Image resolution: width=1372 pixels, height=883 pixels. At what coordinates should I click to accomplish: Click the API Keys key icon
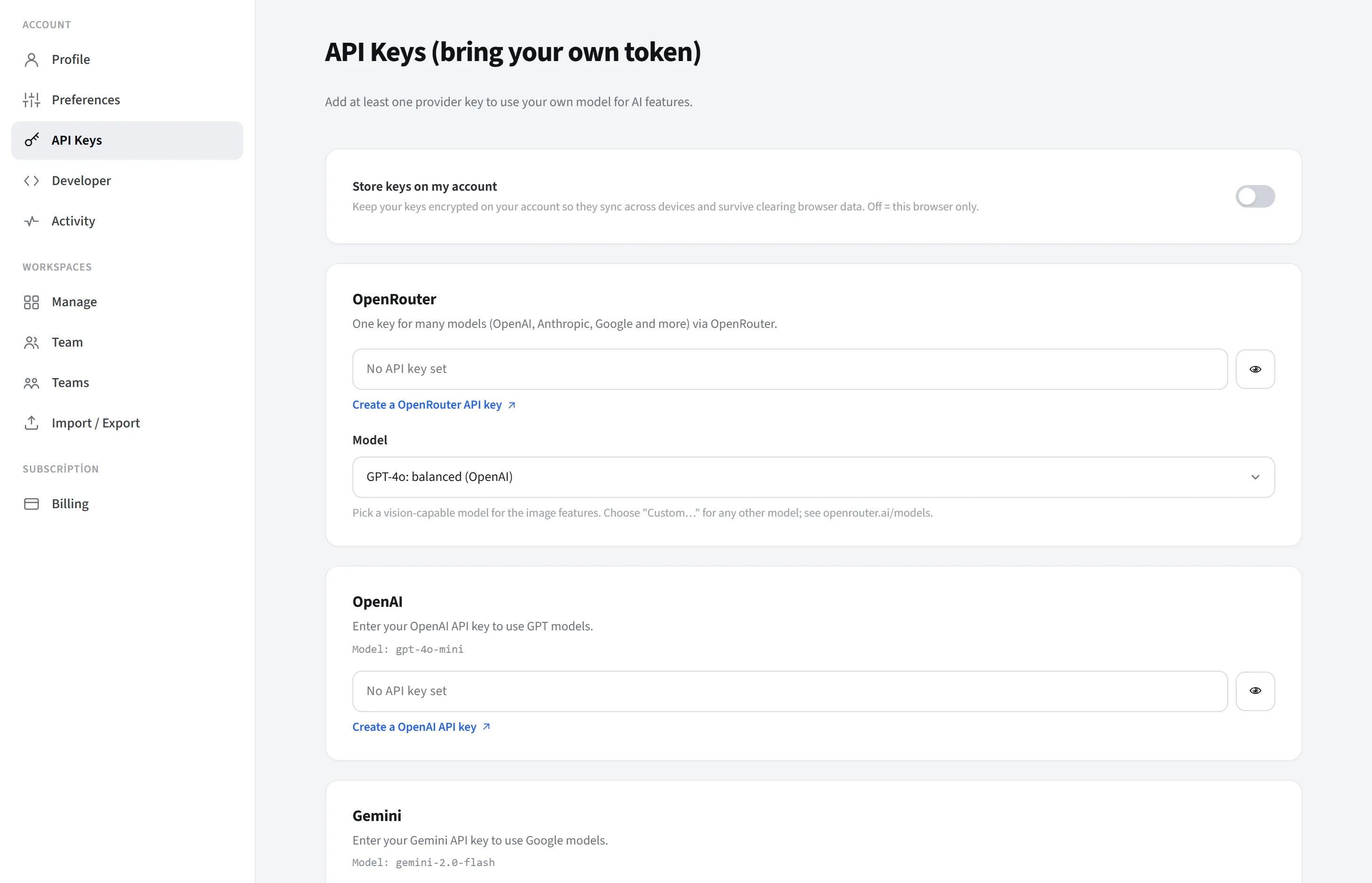tap(31, 140)
